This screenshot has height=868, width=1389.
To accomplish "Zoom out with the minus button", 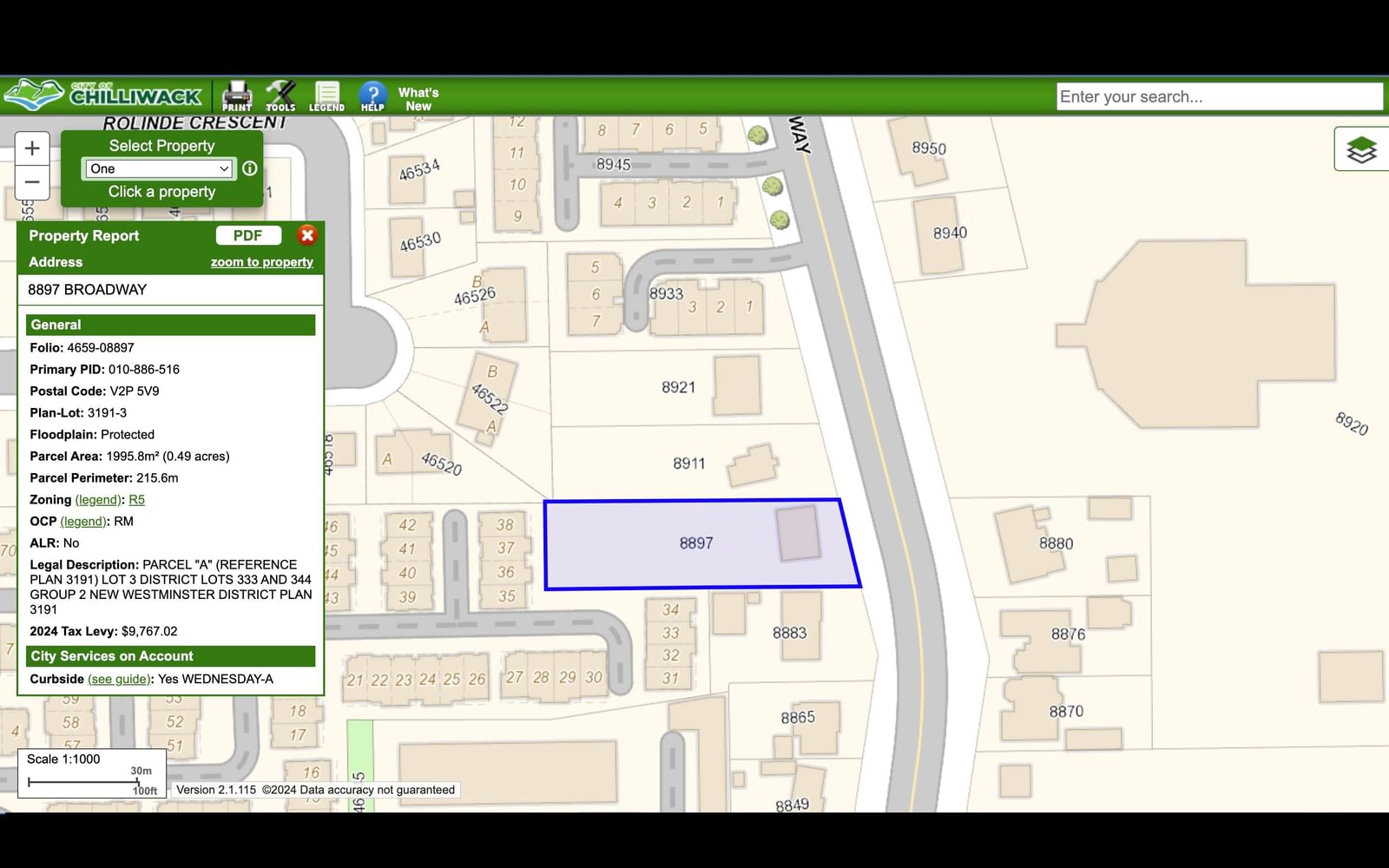I will coord(32,182).
